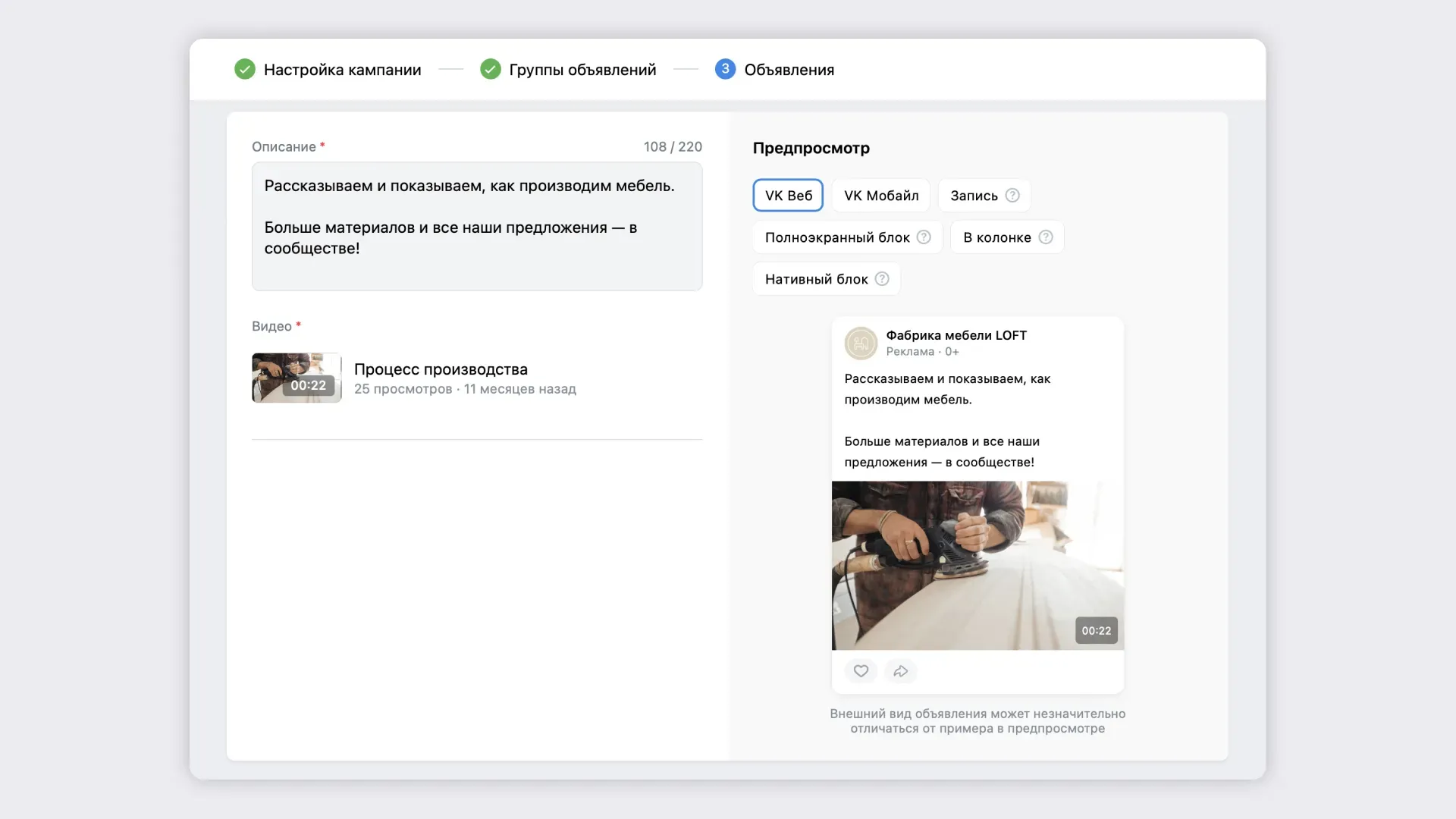Click the Процесс производства video title
The height and width of the screenshot is (819, 1456).
tap(441, 369)
